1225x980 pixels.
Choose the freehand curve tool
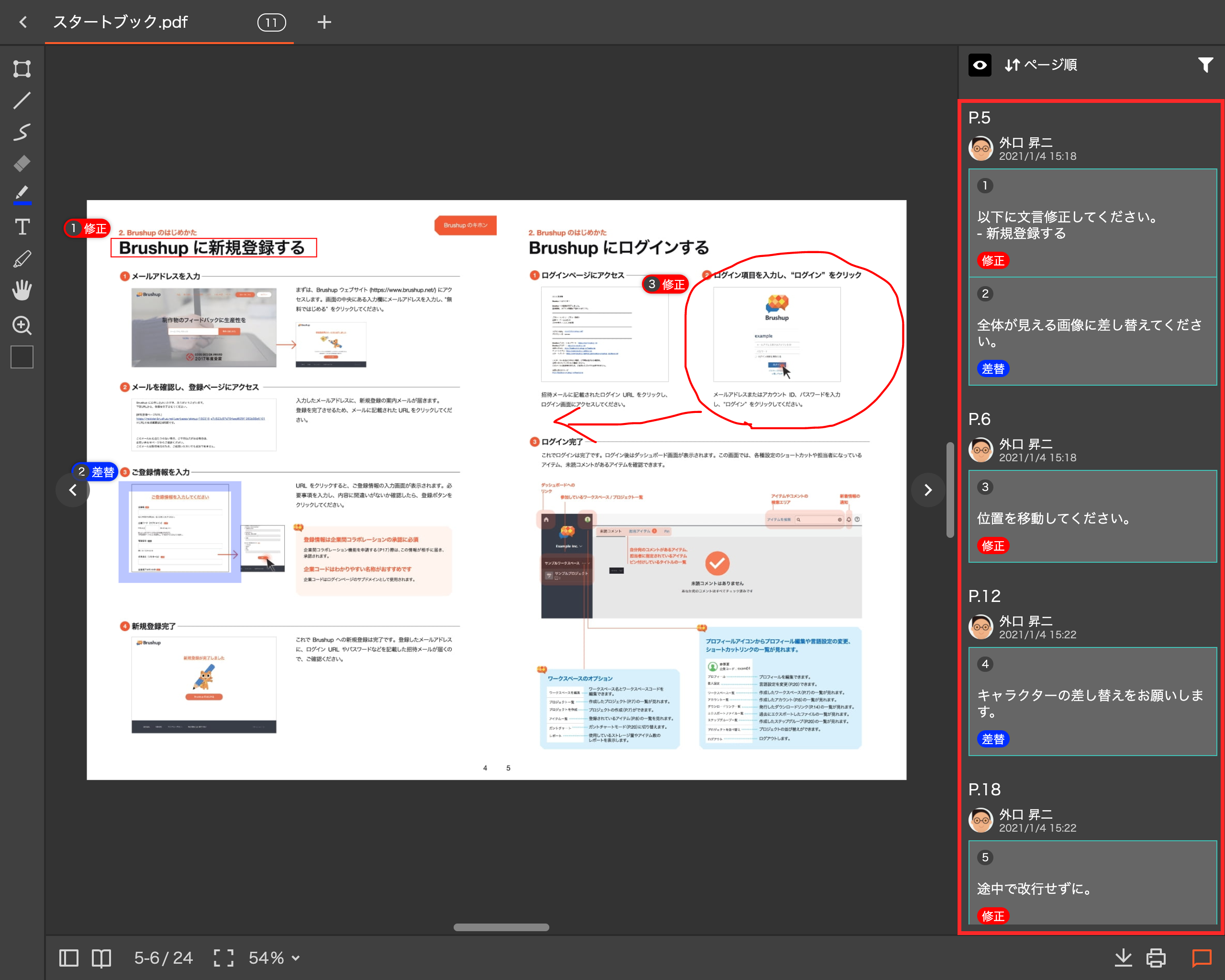pos(22,132)
